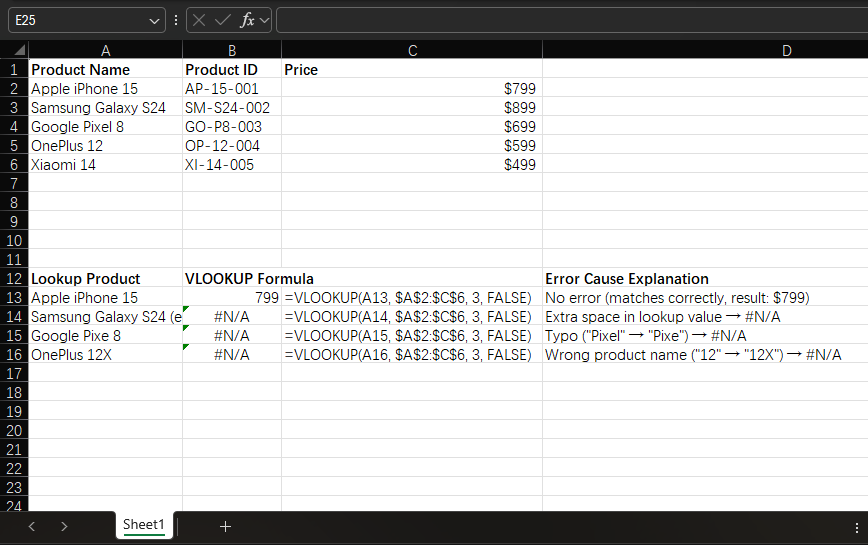The width and height of the screenshot is (868, 545).
Task: Select the OnePlus 12X lookup cell
Action: 105,355
